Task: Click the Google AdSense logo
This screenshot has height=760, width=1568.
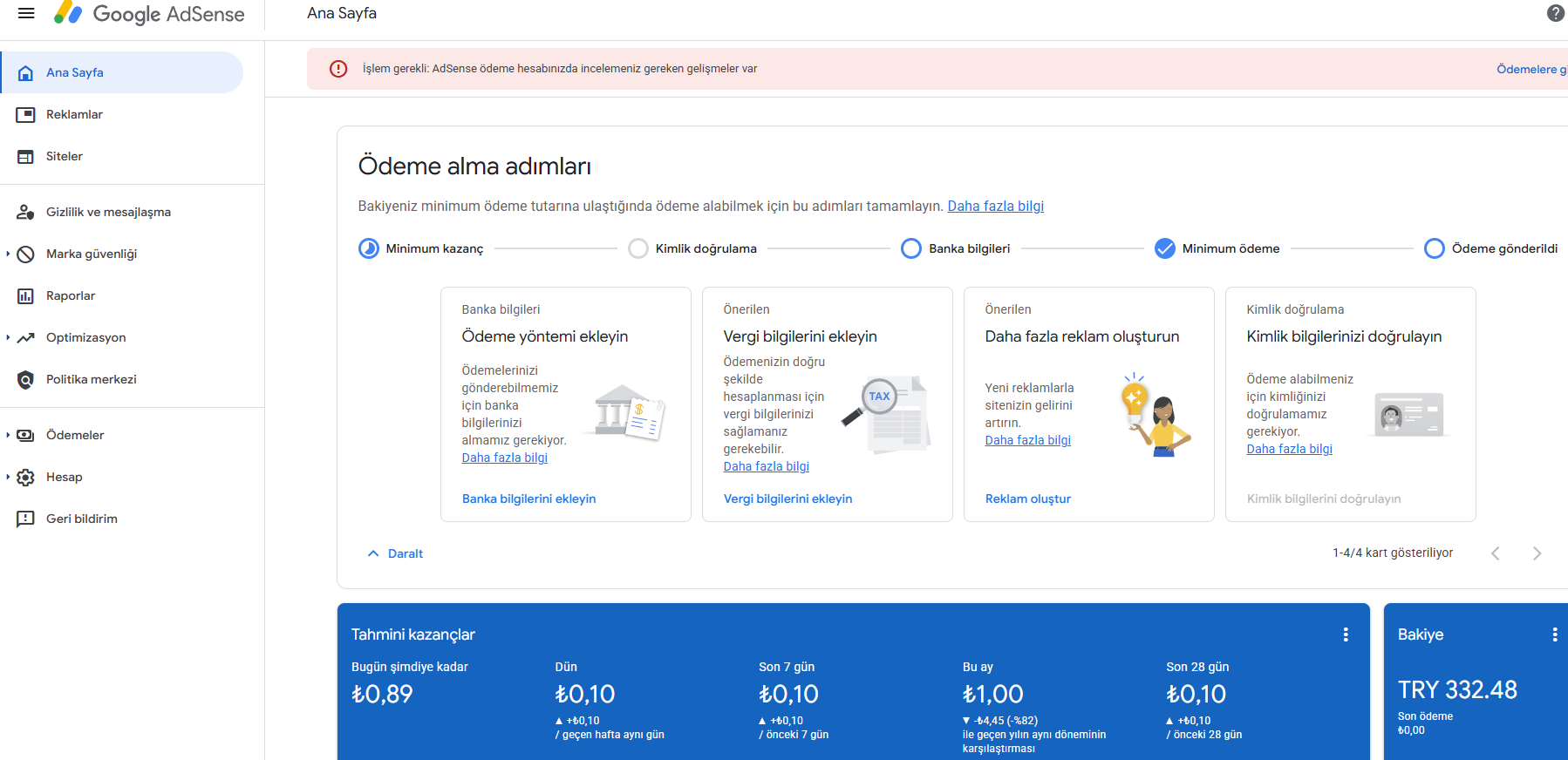Action: pos(149,14)
